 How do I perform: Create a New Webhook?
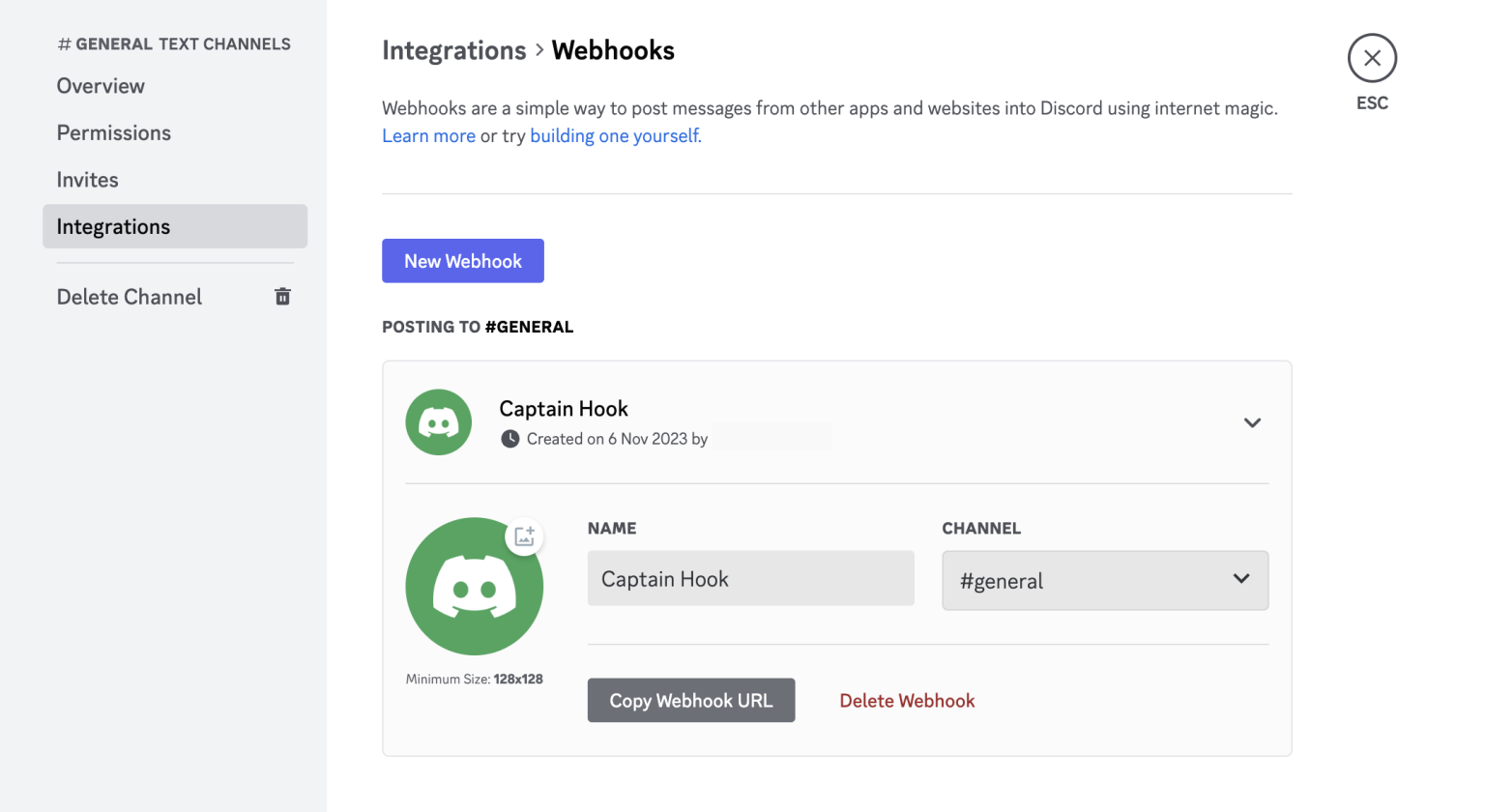[462, 260]
